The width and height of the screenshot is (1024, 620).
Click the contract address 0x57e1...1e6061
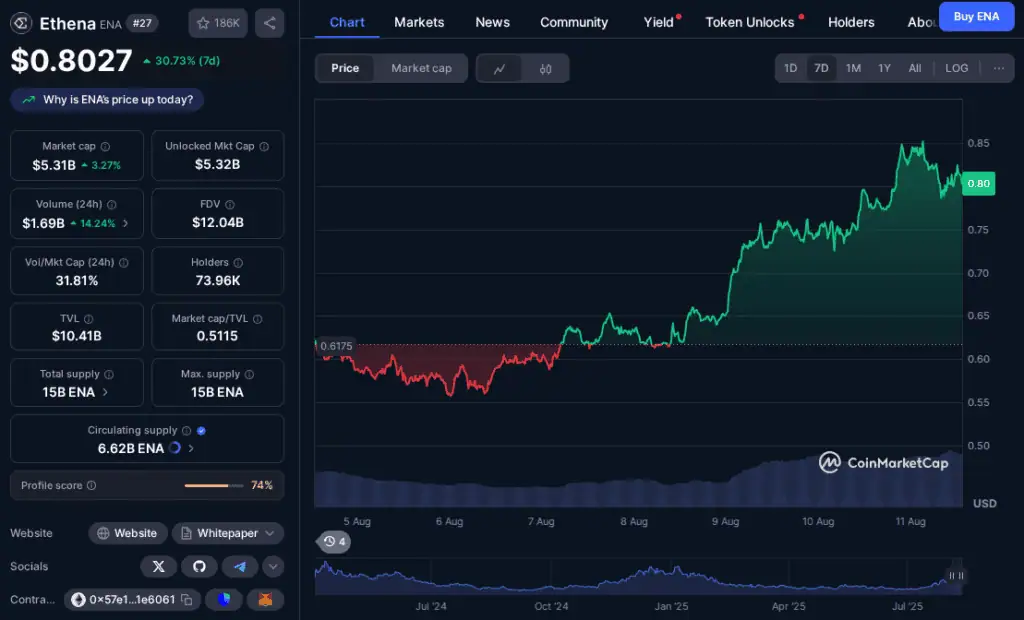[132, 600]
